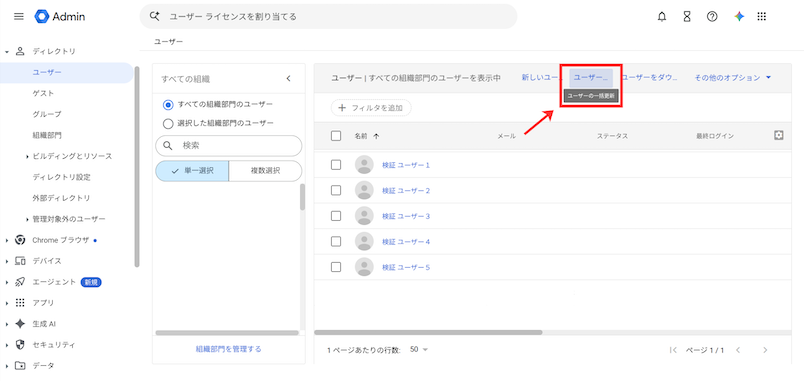Click the ディレクトリ person icon
804x381 pixels.
pos(21,51)
